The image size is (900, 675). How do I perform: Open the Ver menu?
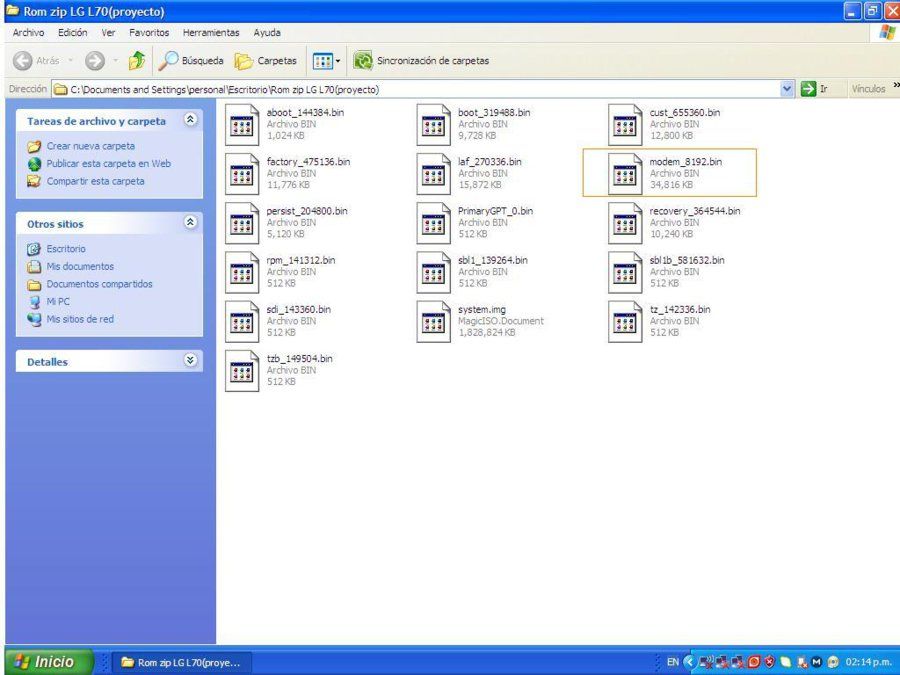click(x=108, y=33)
